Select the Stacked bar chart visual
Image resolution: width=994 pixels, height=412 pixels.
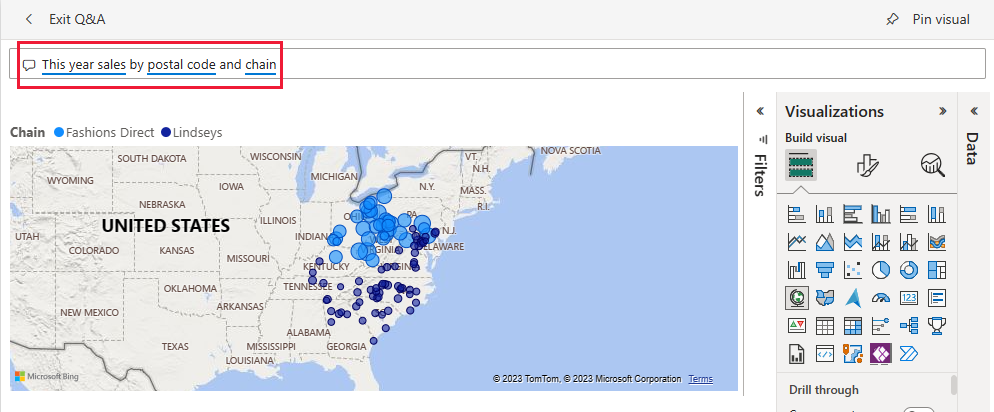click(796, 214)
